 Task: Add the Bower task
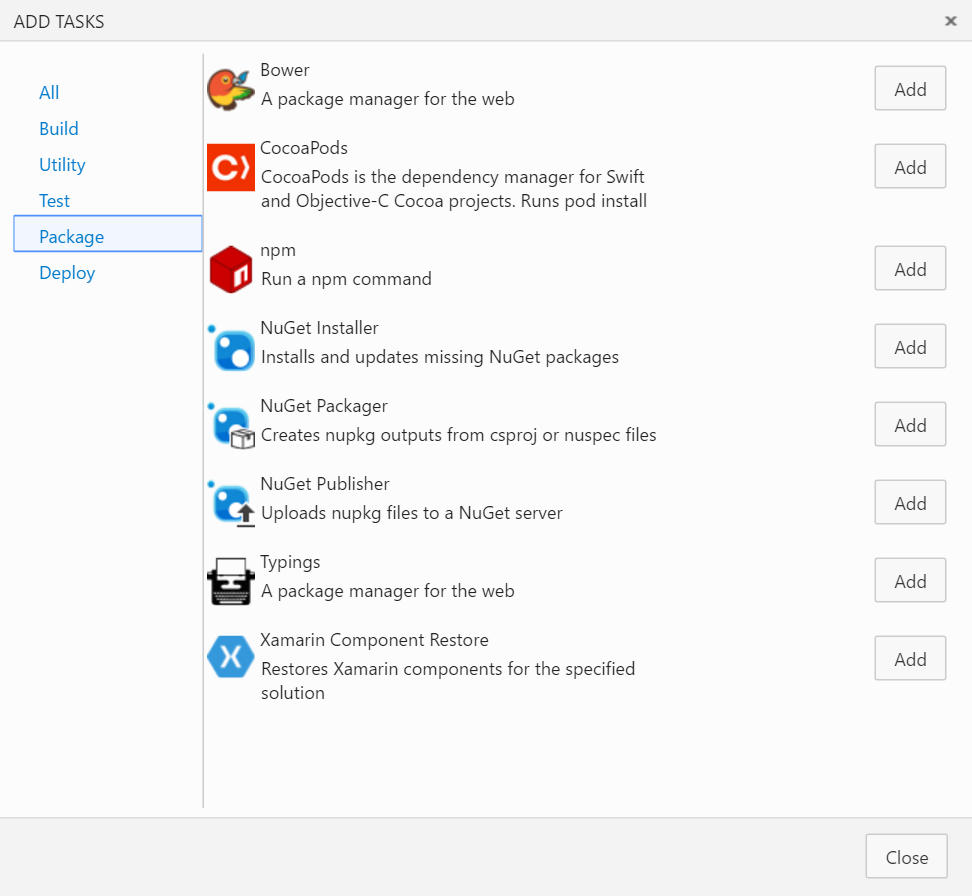click(910, 88)
